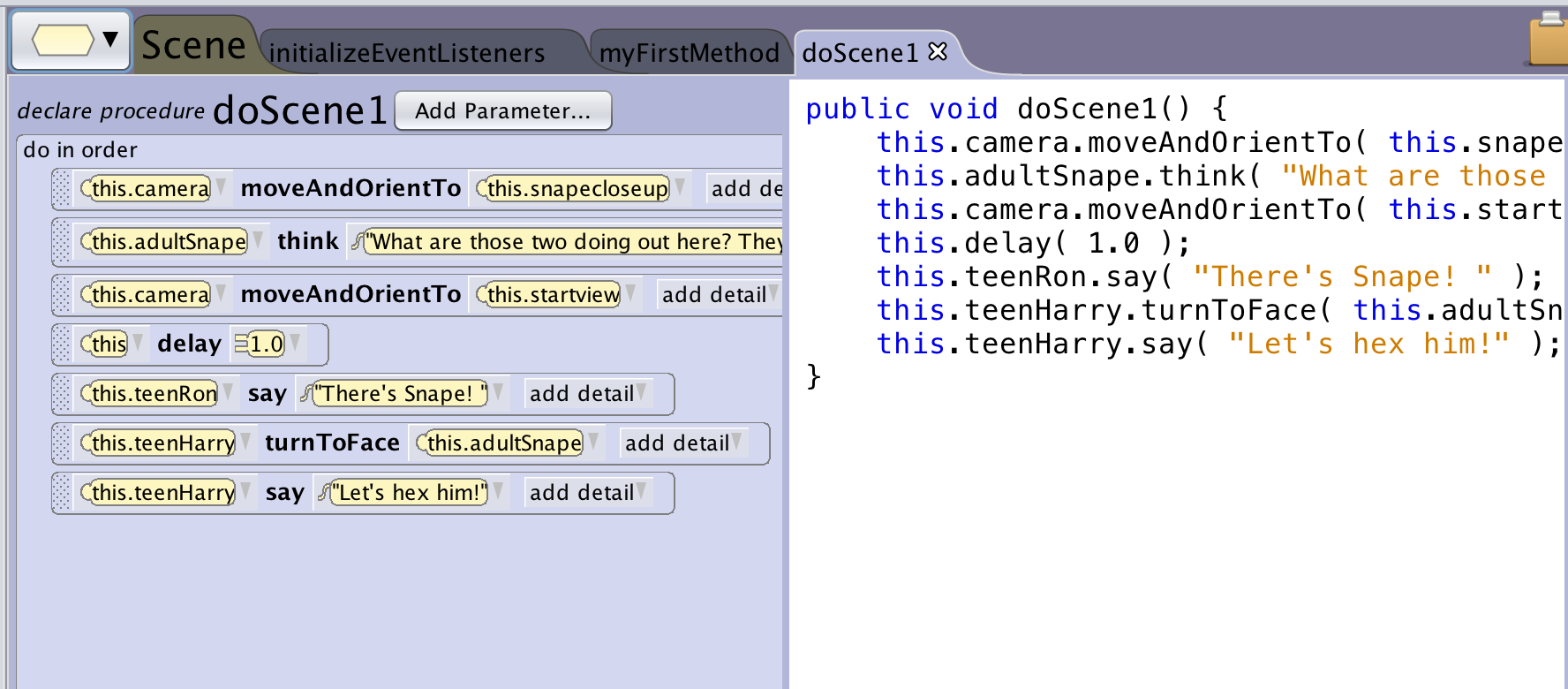1568x689 pixels.
Task: Open this.adultSnape target dropdown on turnToFace row
Action: (593, 443)
